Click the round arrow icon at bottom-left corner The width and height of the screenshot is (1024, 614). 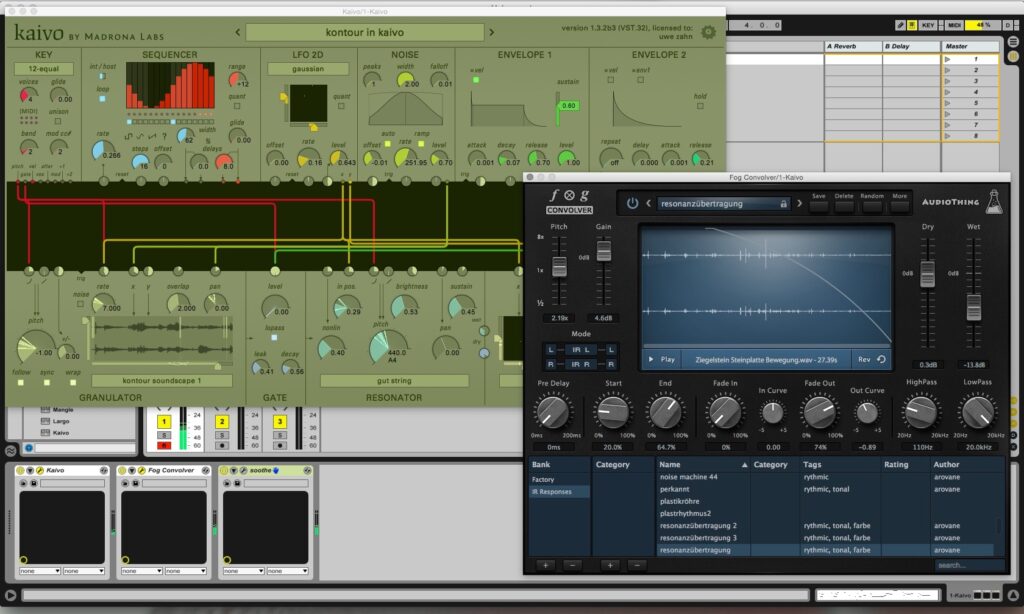point(10,595)
